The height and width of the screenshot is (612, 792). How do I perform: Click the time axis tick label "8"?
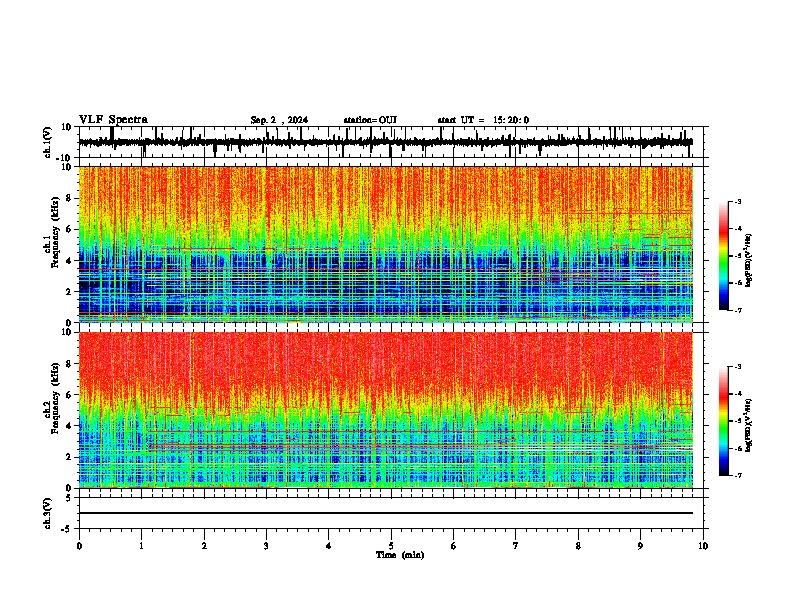[578, 546]
